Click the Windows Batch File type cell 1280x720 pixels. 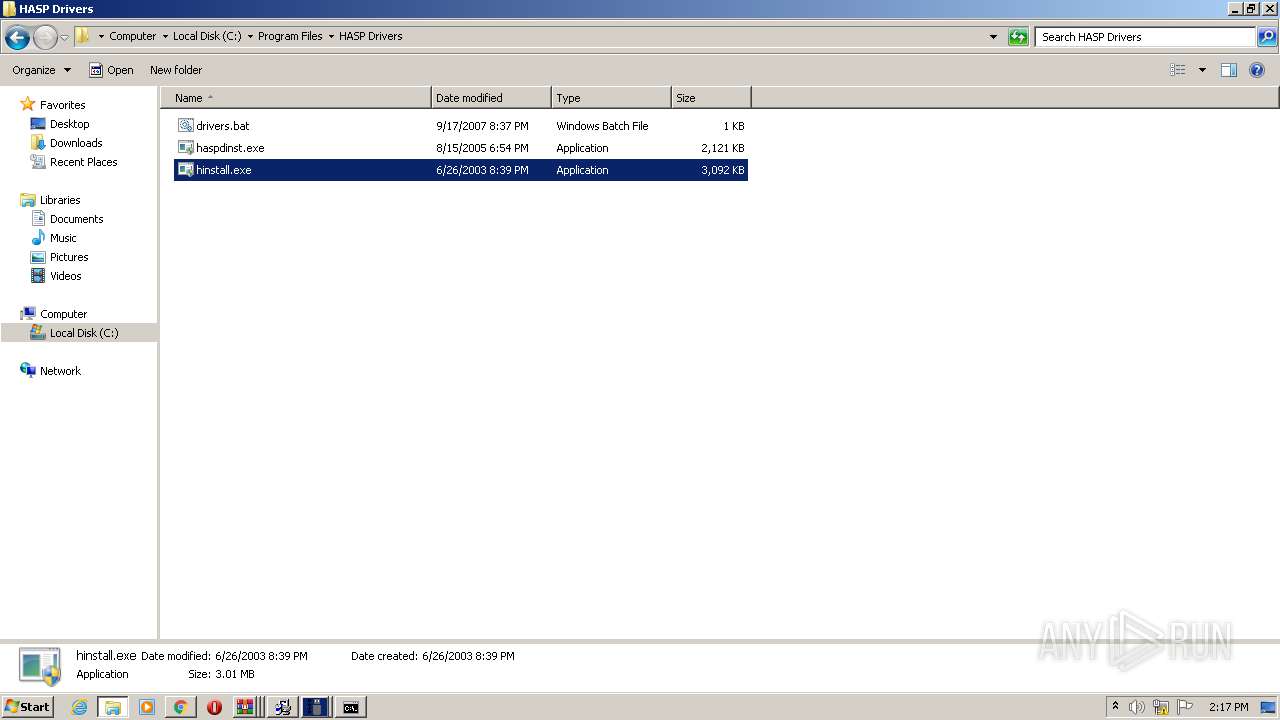[x=602, y=126]
